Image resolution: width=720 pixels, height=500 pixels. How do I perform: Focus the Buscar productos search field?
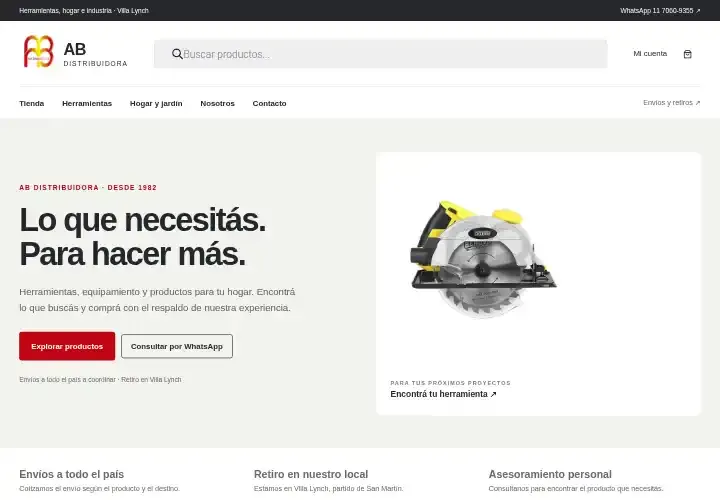tap(381, 54)
